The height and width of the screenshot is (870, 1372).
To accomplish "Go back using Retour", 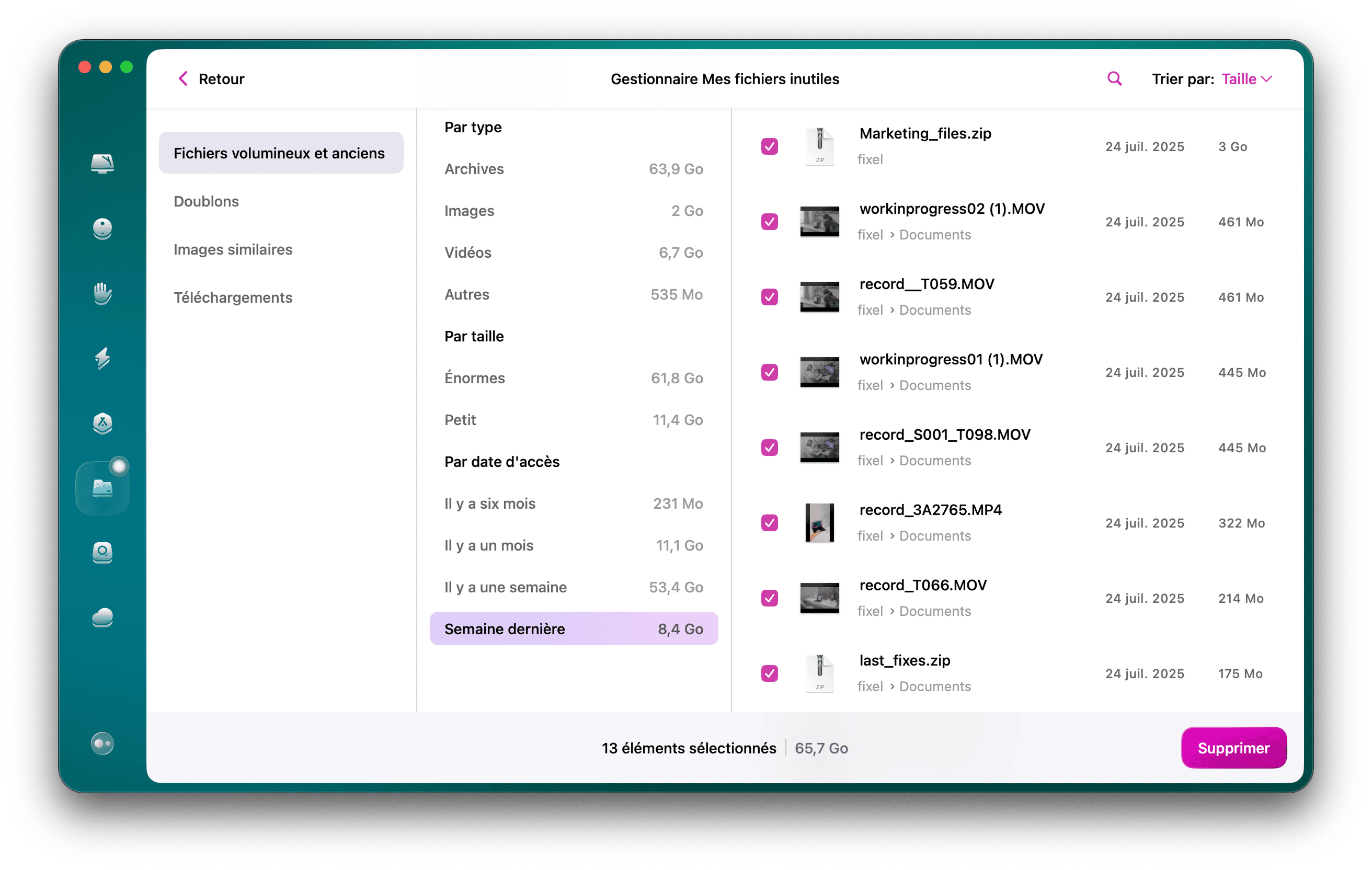I will pyautogui.click(x=210, y=78).
